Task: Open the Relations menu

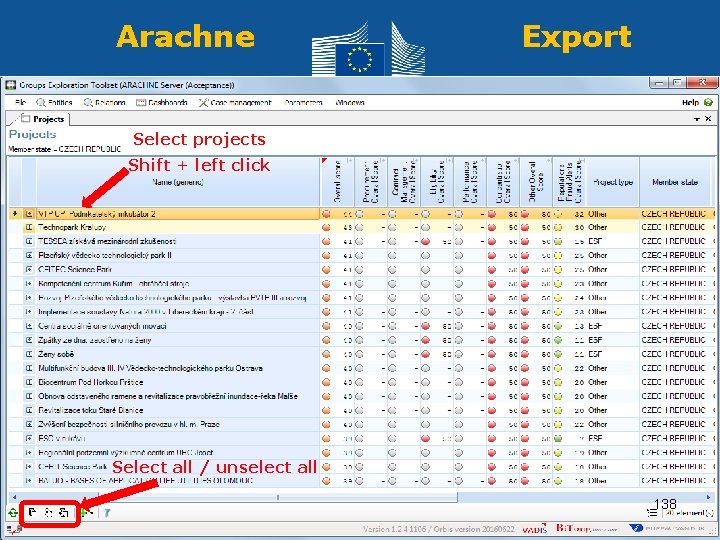Action: coord(104,102)
